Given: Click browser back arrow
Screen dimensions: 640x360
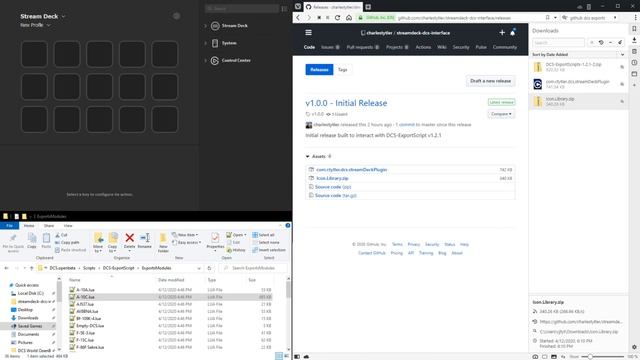Looking at the screenshot, I should pos(298,18).
